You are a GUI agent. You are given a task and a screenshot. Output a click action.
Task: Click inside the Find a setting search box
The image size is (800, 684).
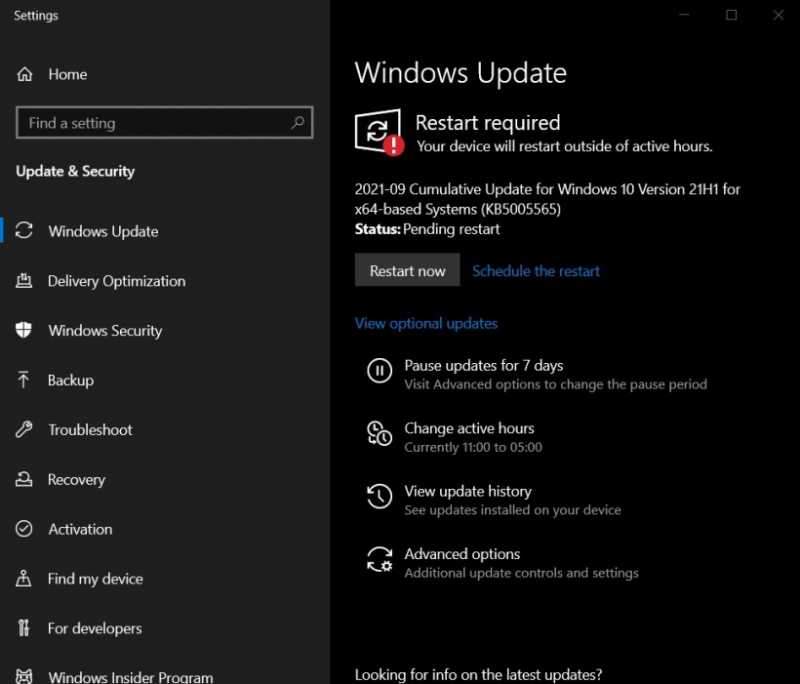tap(150, 122)
